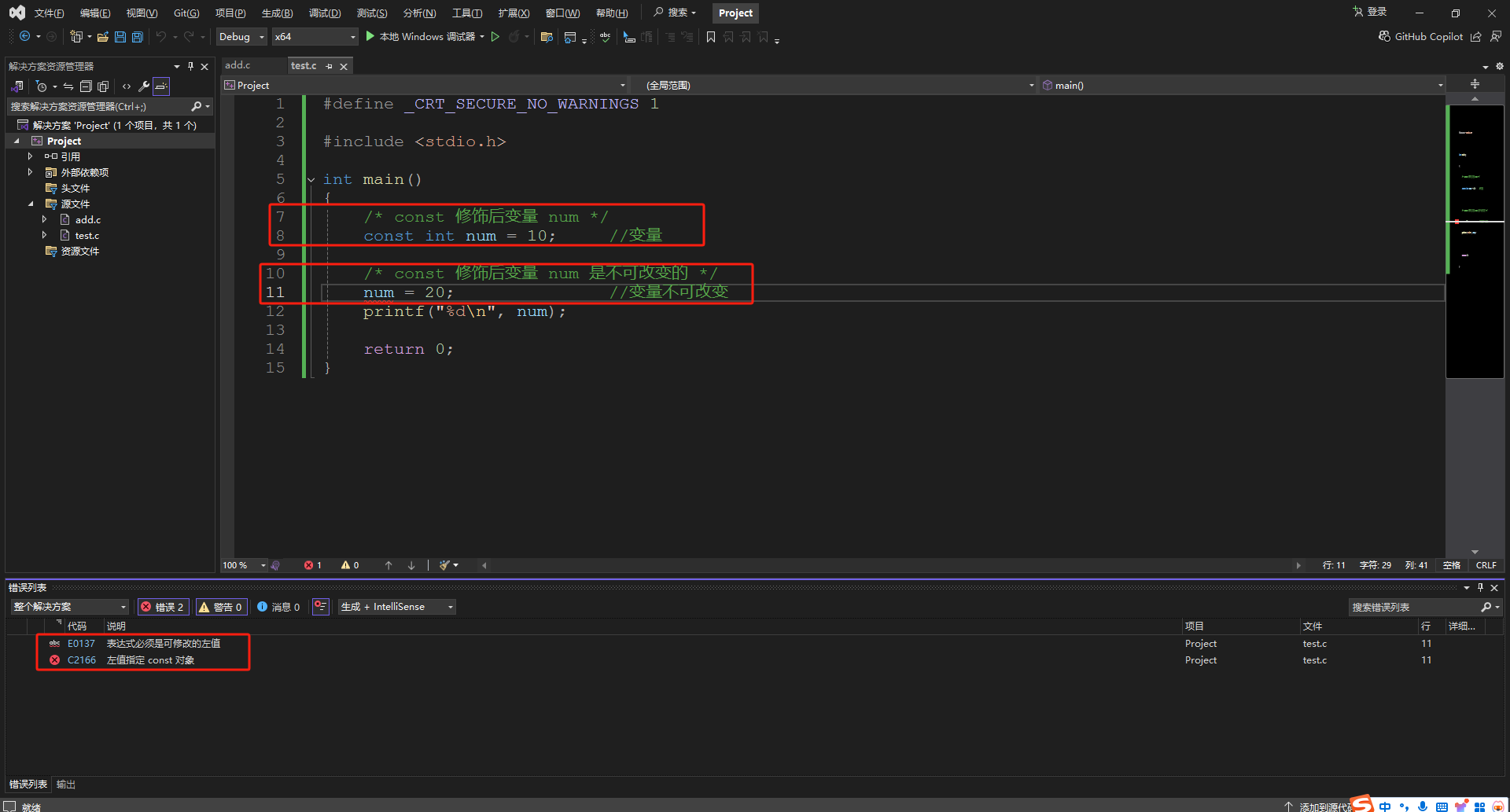1510x812 pixels.
Task: Collapse the Project node in Solution Explorer
Action: [x=17, y=141]
